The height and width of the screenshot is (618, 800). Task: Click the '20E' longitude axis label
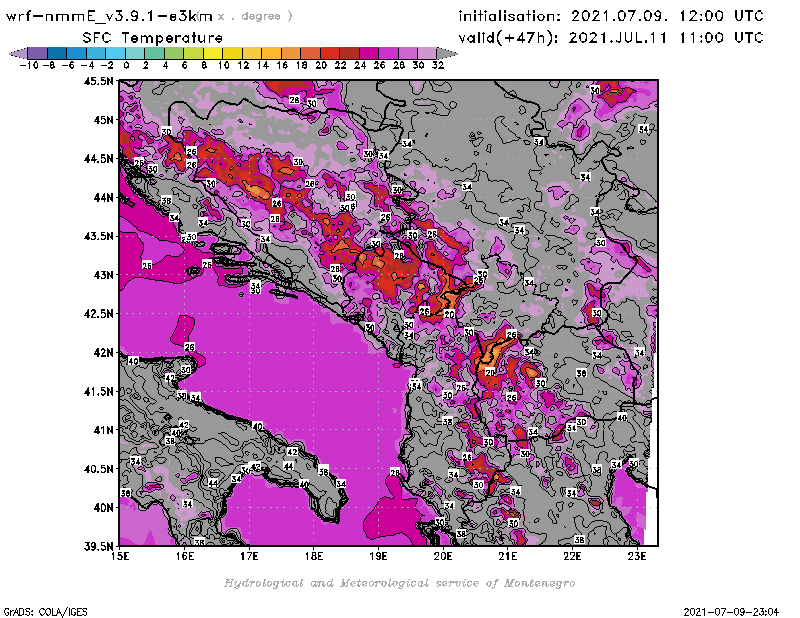click(443, 556)
